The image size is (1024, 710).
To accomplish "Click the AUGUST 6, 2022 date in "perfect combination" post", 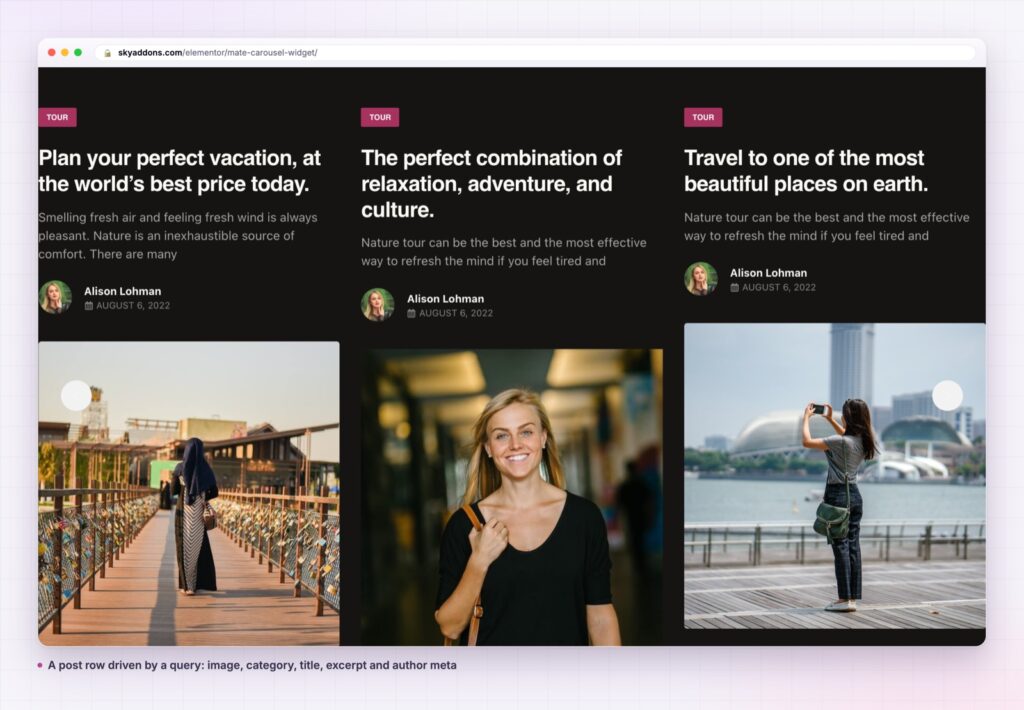I will 456,314.
